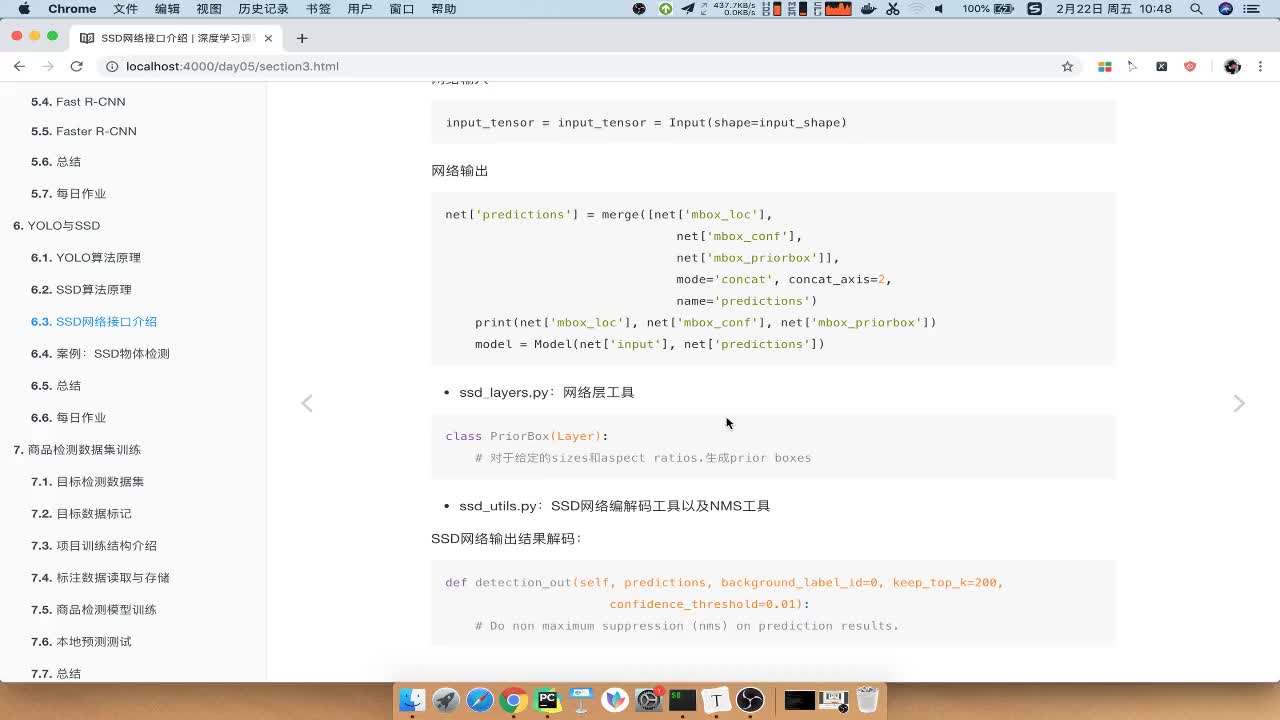Image resolution: width=1280 pixels, height=720 pixels.
Task: Open the 书签 menu
Action: pyautogui.click(x=318, y=9)
